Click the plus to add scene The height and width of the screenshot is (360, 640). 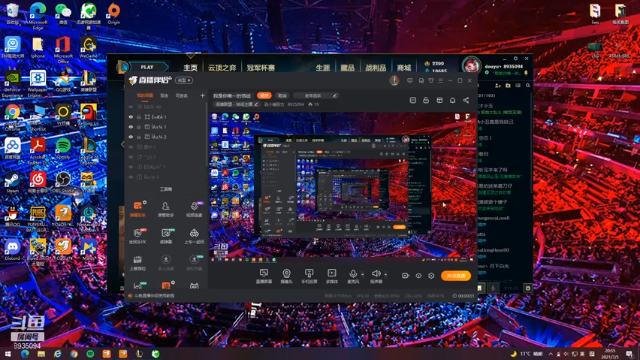(x=202, y=96)
